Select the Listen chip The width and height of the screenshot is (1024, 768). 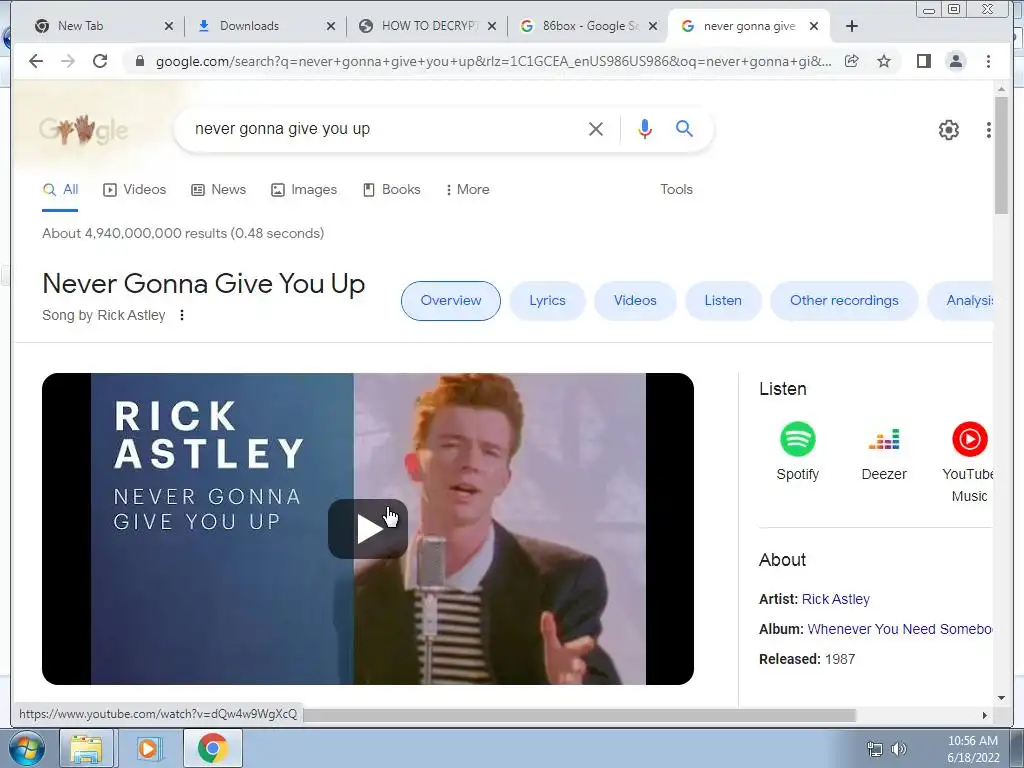pos(723,300)
